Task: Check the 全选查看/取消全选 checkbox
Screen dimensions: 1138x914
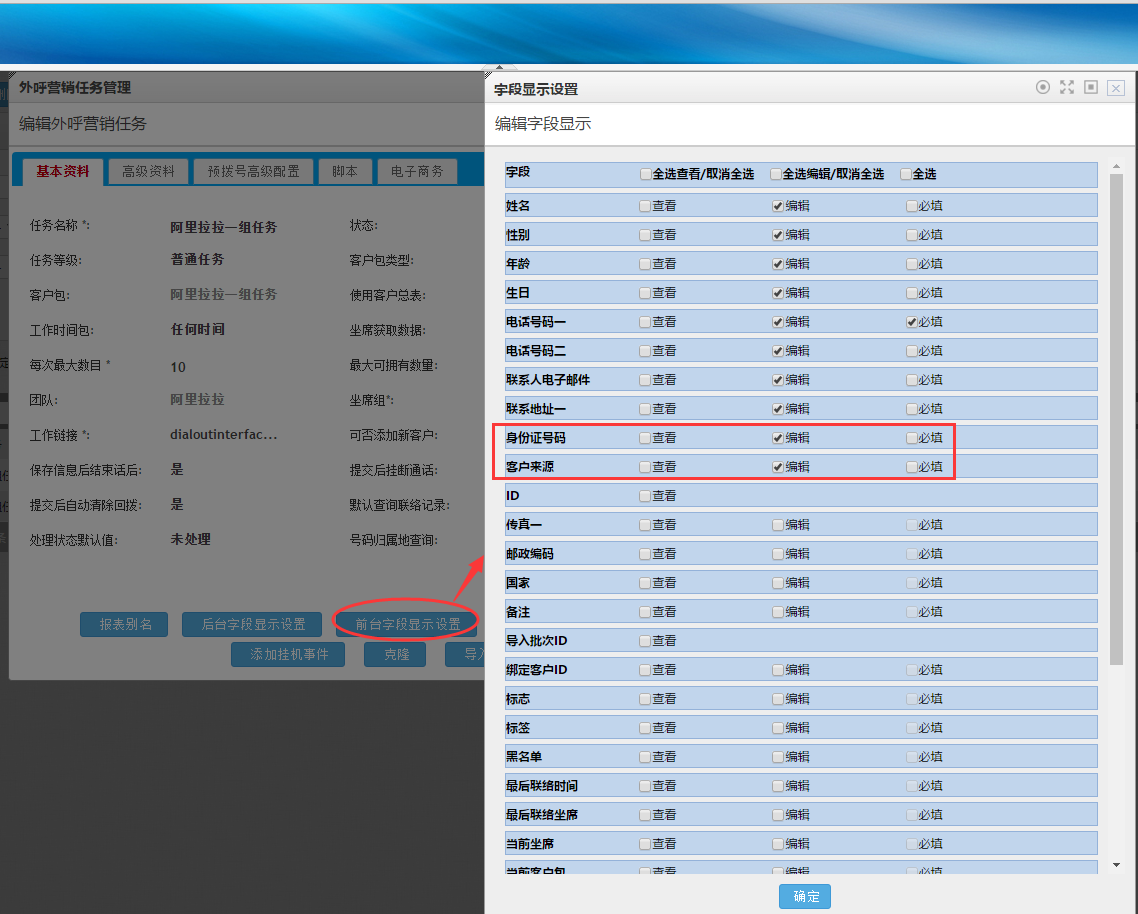Action: (x=646, y=175)
